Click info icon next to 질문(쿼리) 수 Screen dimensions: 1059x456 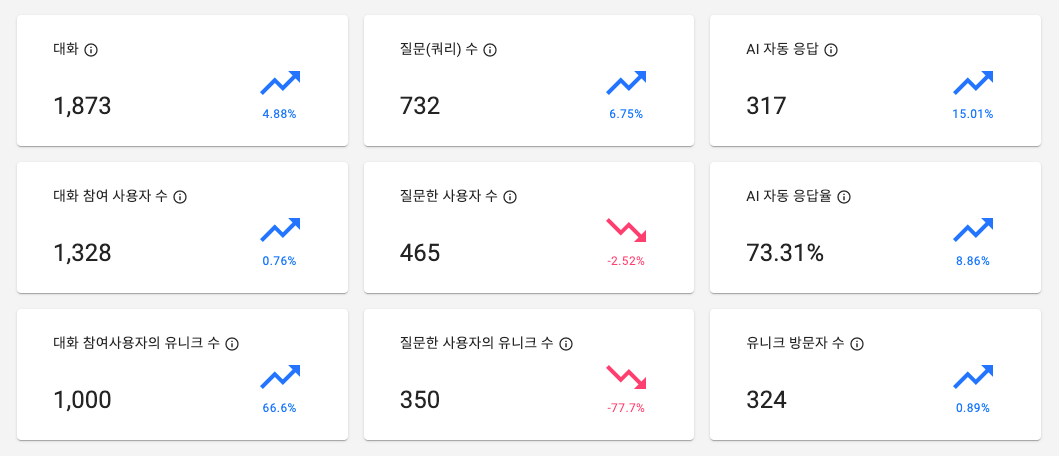click(x=490, y=50)
